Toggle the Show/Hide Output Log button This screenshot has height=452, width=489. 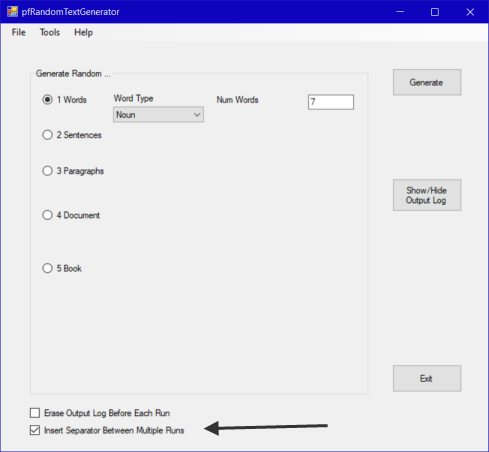tap(427, 195)
